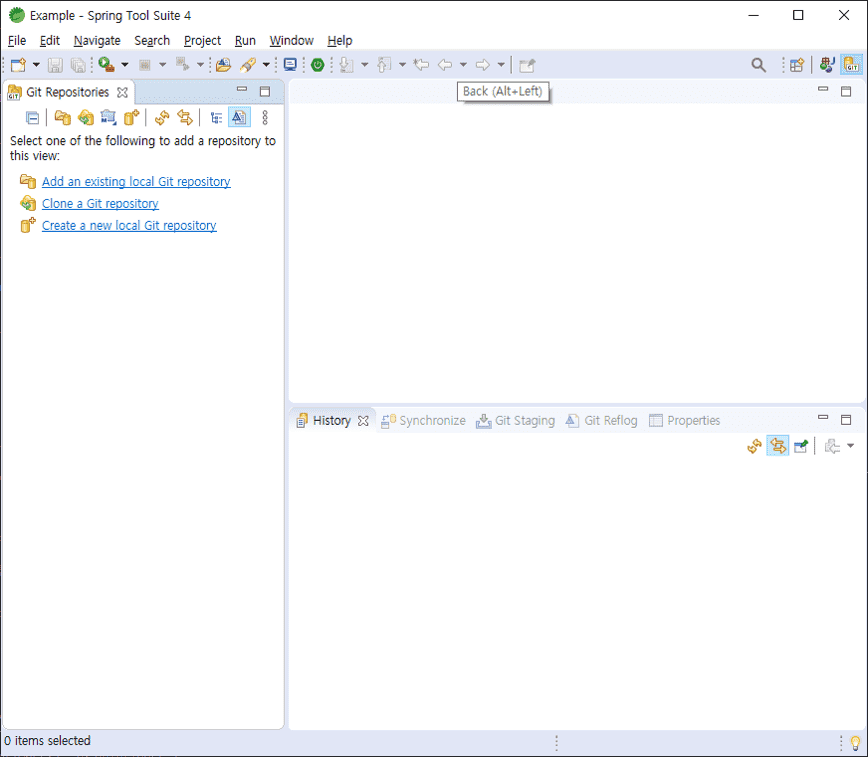This screenshot has height=757, width=868.
Task: Collapse all in Git Repositories toolbar
Action: 33,118
